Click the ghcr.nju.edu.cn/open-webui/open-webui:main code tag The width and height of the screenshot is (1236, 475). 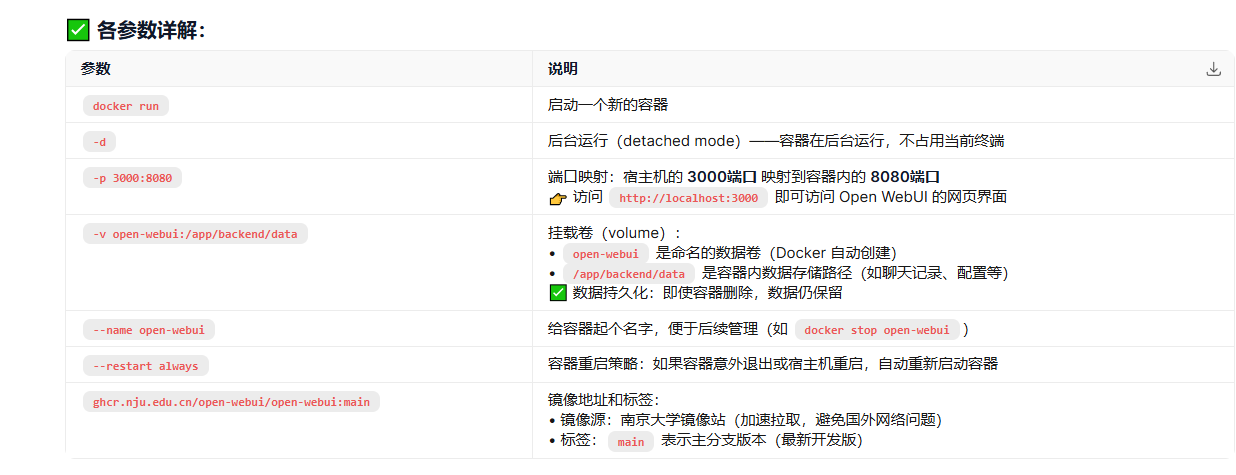click(231, 402)
